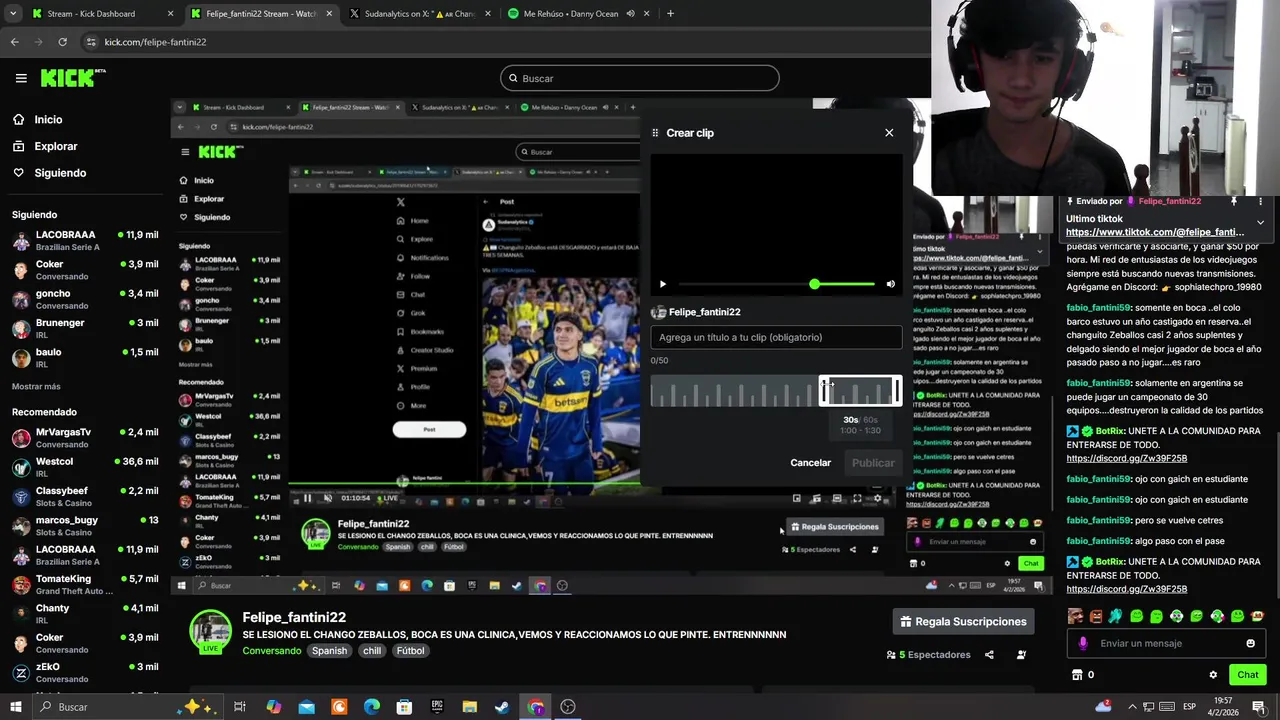
Task: Open the first discord.gg/Zw39F25B link
Action: coord(1126,458)
